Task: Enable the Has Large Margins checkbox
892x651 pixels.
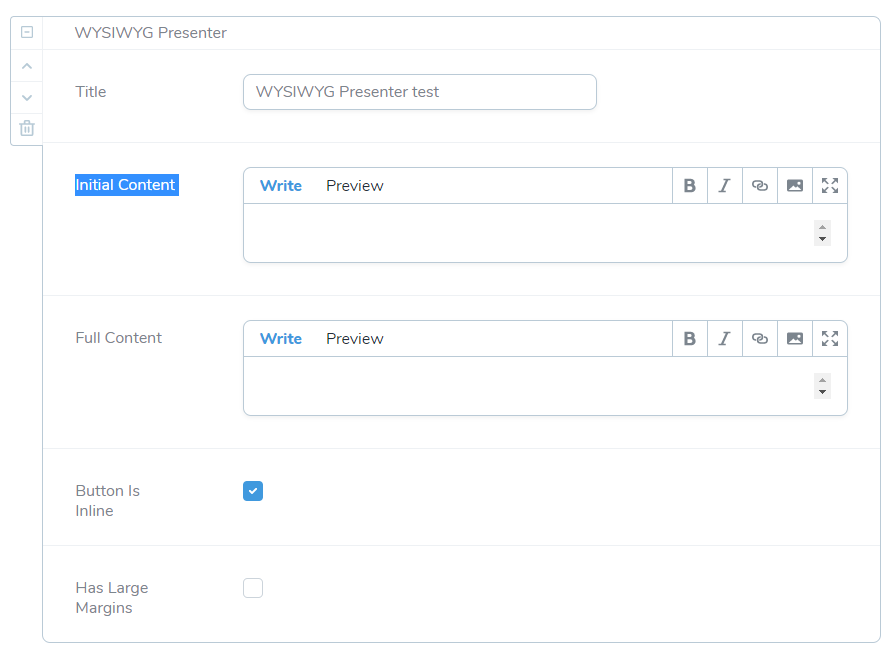Action: (x=253, y=588)
